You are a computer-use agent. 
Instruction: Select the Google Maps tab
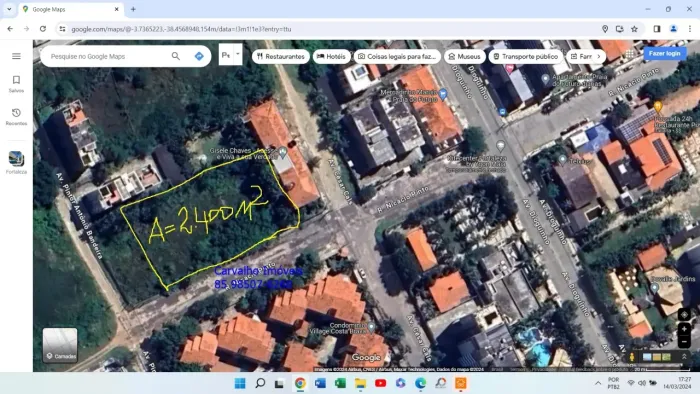[71, 9]
